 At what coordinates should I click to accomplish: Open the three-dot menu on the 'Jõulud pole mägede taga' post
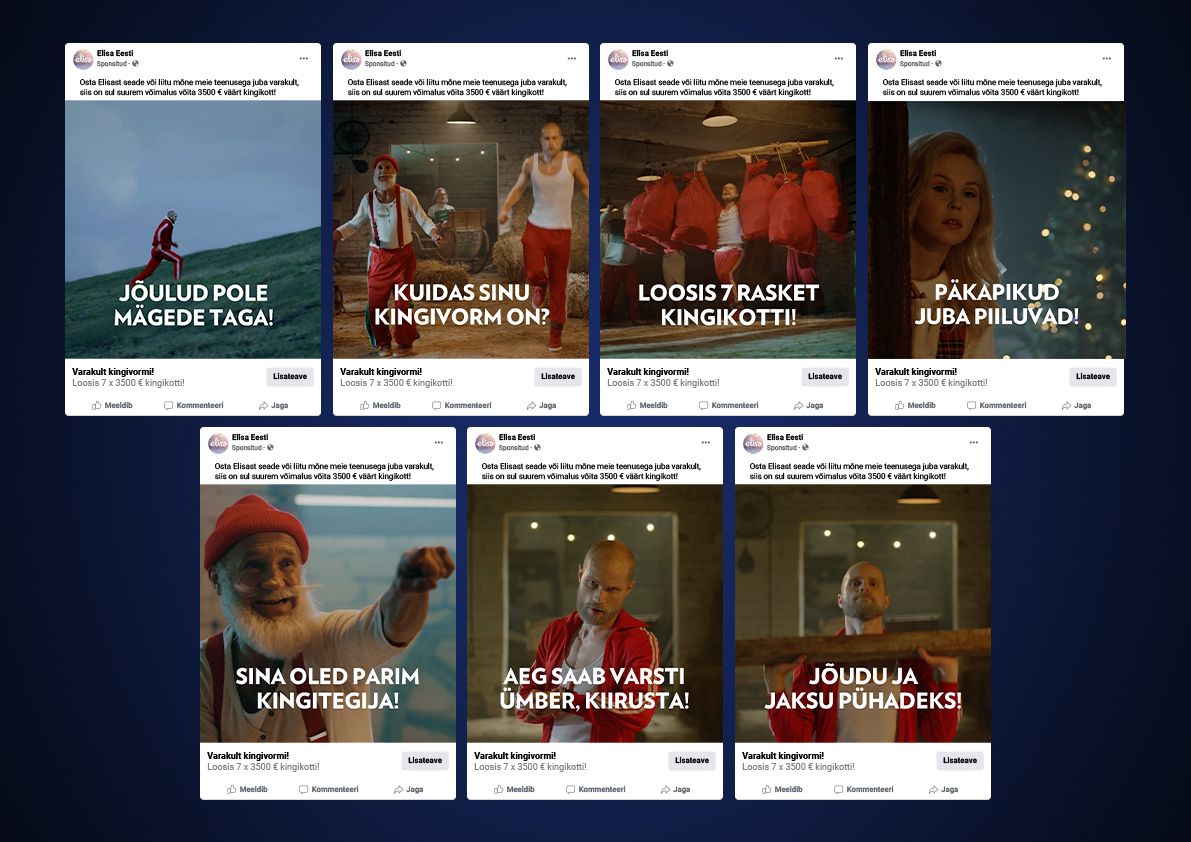pyautogui.click(x=304, y=58)
